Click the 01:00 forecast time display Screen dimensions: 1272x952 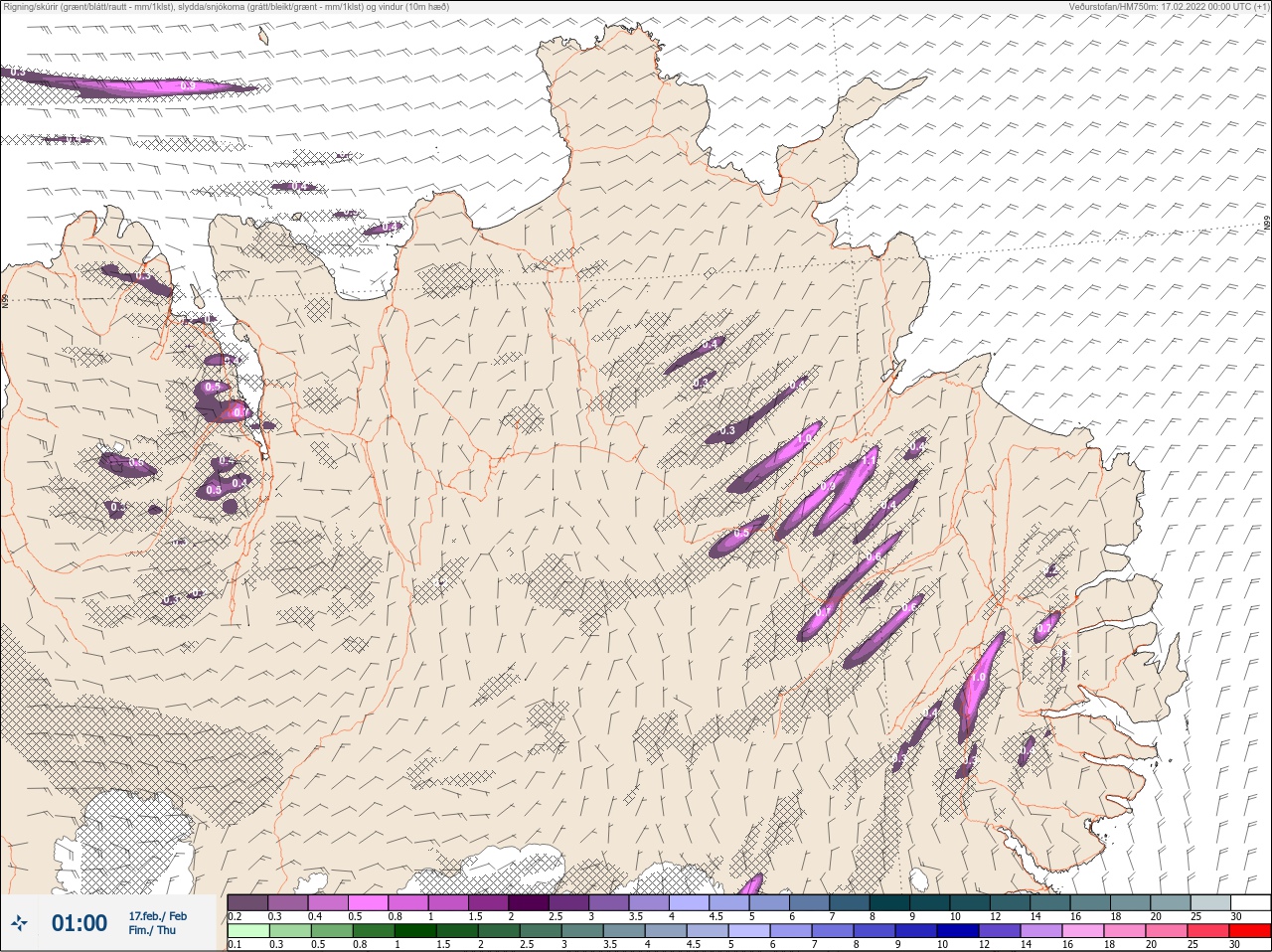79,923
